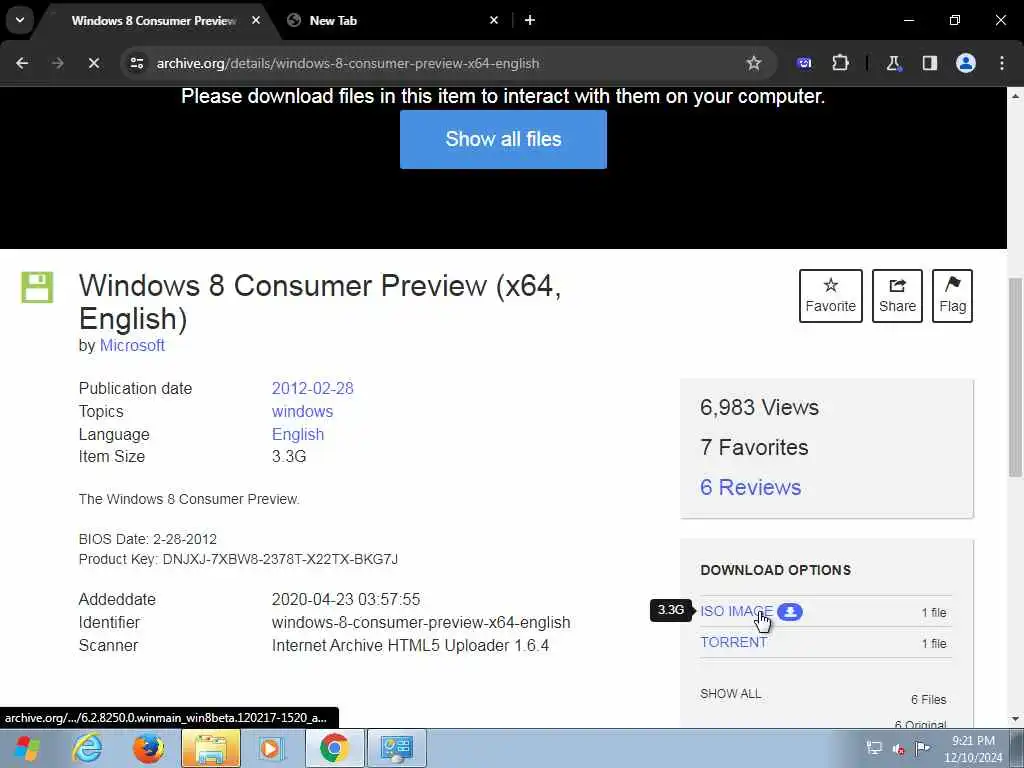
Task: Click SHOW ALL download options
Action: (x=730, y=694)
